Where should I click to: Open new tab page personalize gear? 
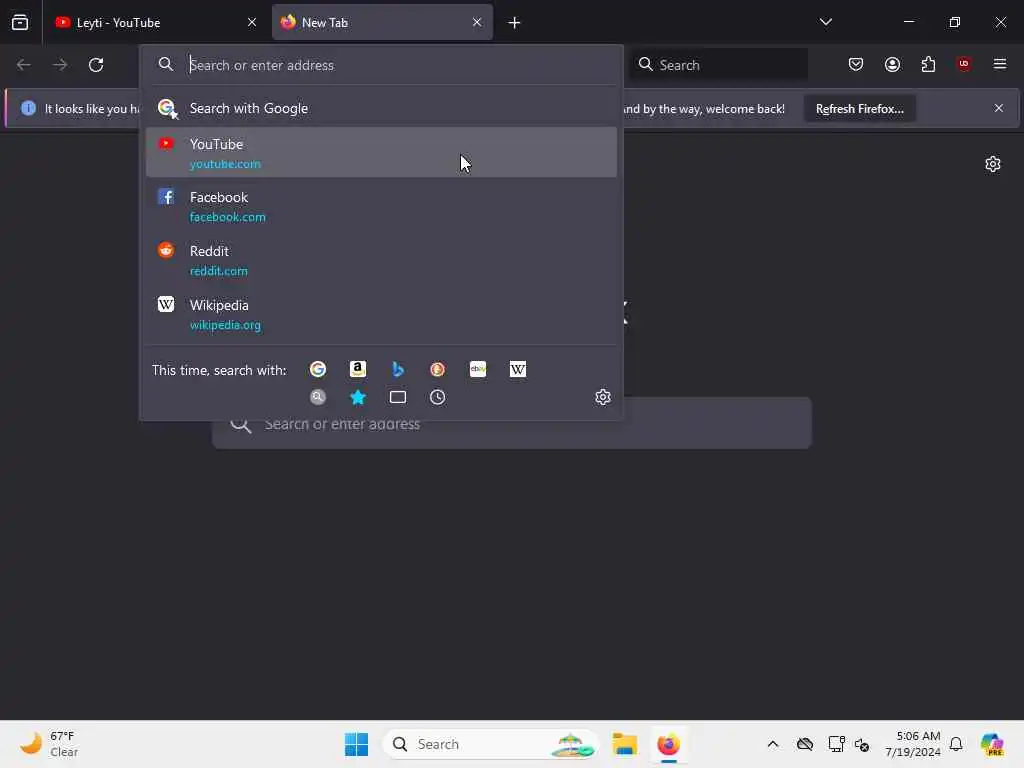(x=993, y=164)
